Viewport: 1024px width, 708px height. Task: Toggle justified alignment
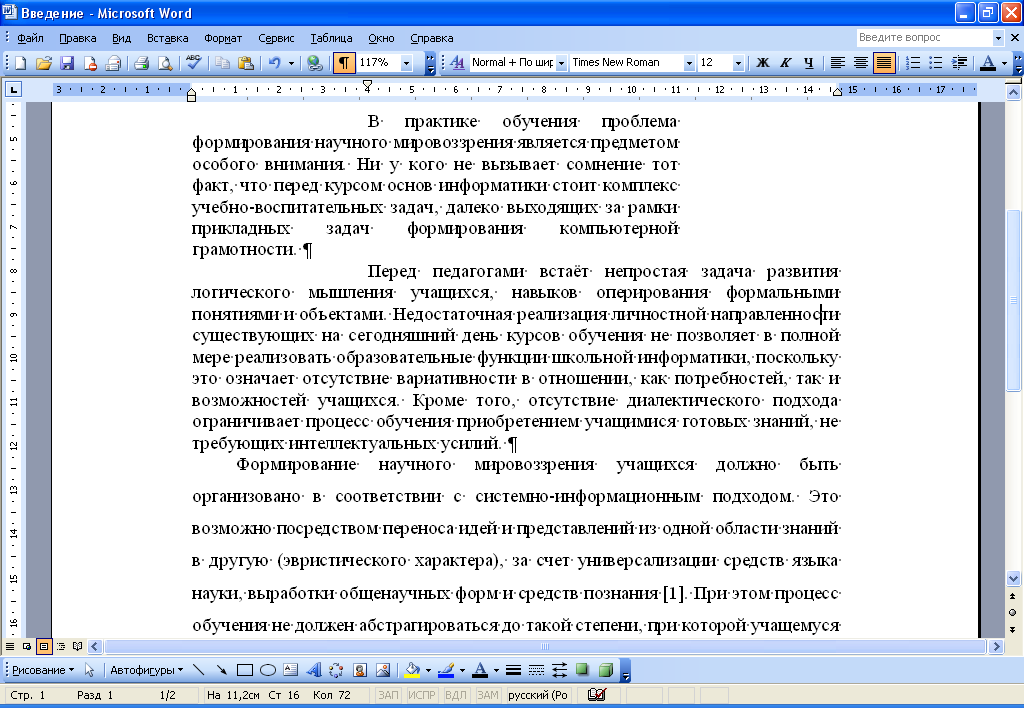(884, 63)
